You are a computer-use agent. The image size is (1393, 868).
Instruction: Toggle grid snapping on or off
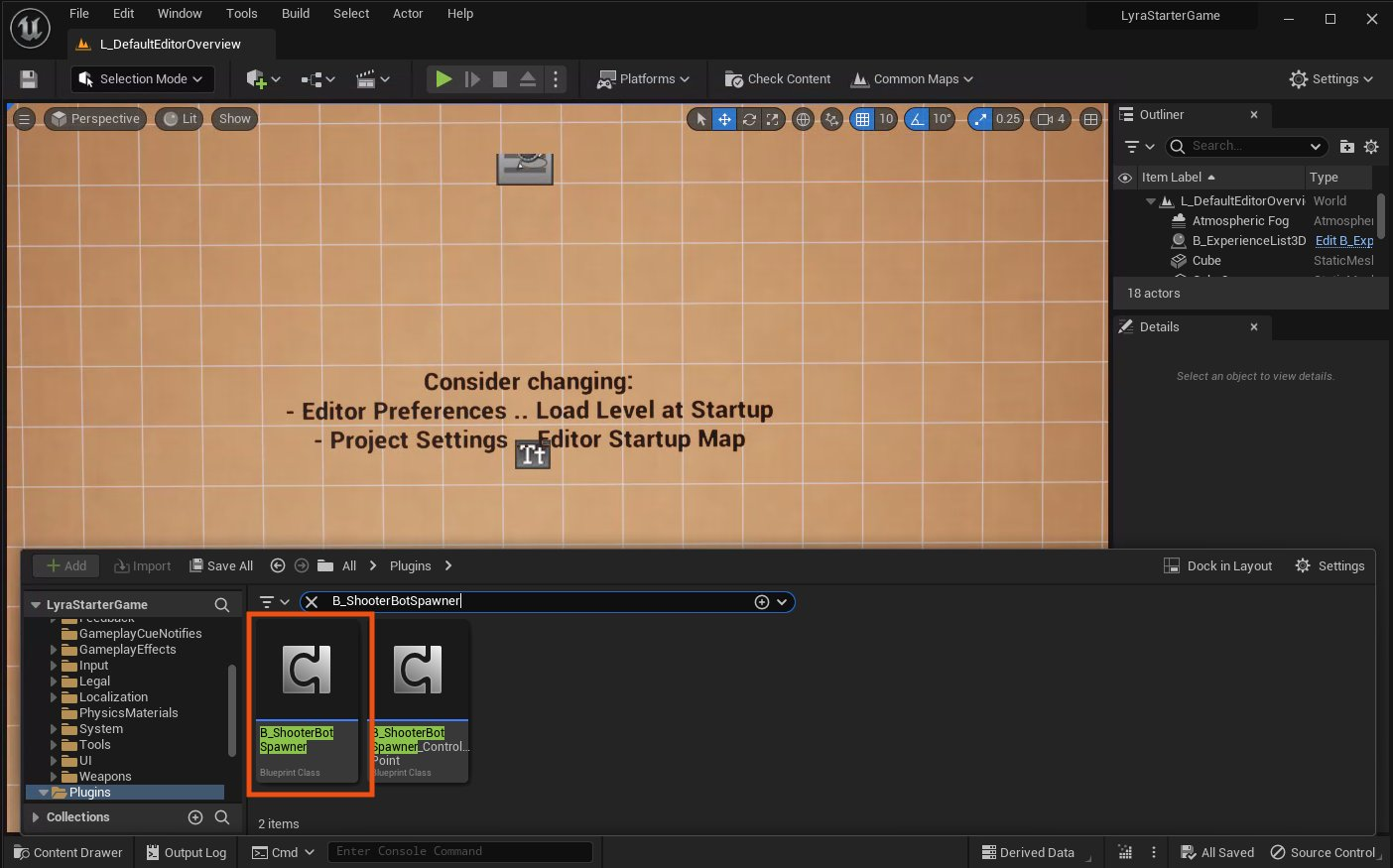click(862, 119)
